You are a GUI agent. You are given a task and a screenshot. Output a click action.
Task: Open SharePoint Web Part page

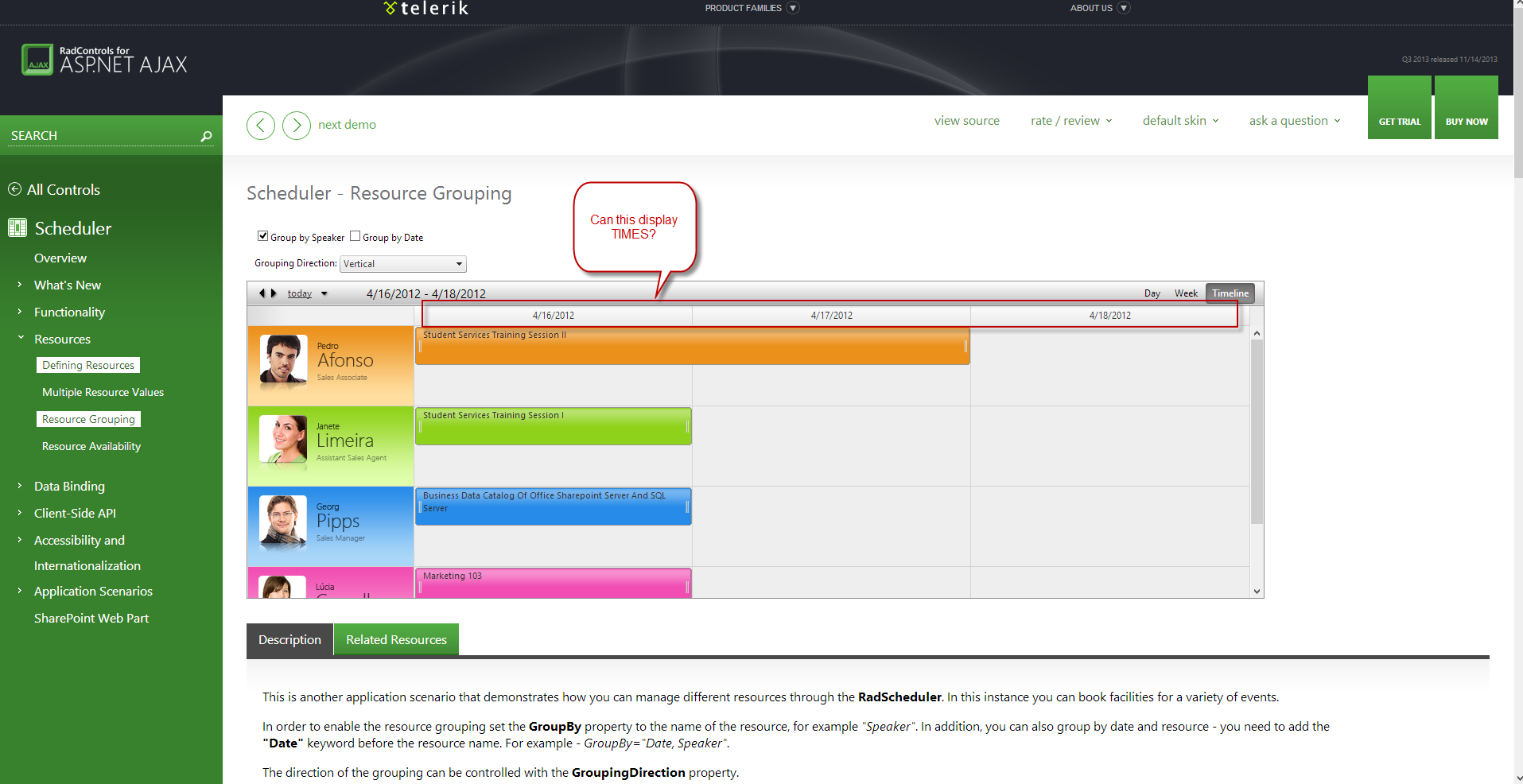(91, 618)
